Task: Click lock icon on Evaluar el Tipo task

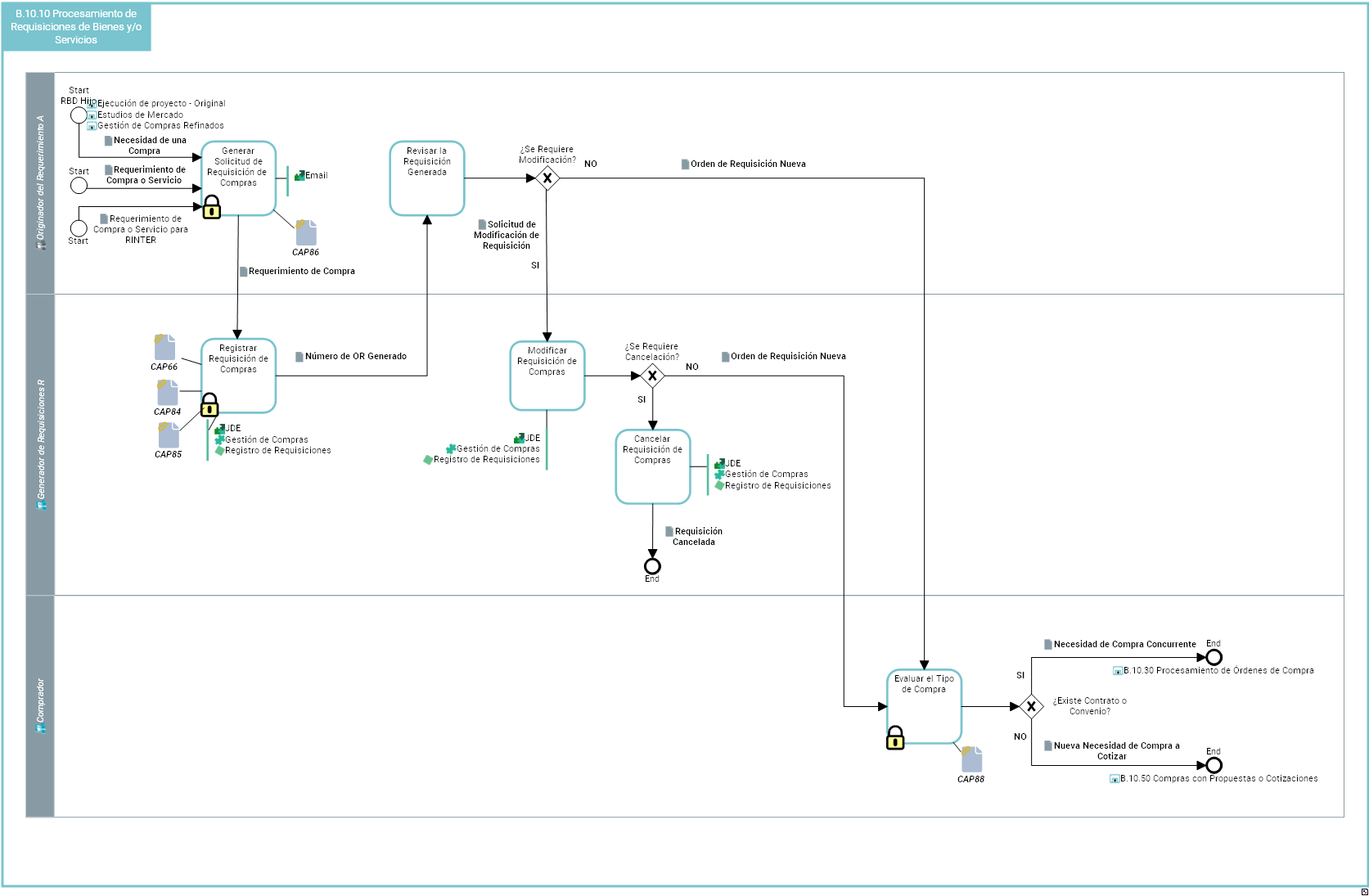Action: pos(896,737)
